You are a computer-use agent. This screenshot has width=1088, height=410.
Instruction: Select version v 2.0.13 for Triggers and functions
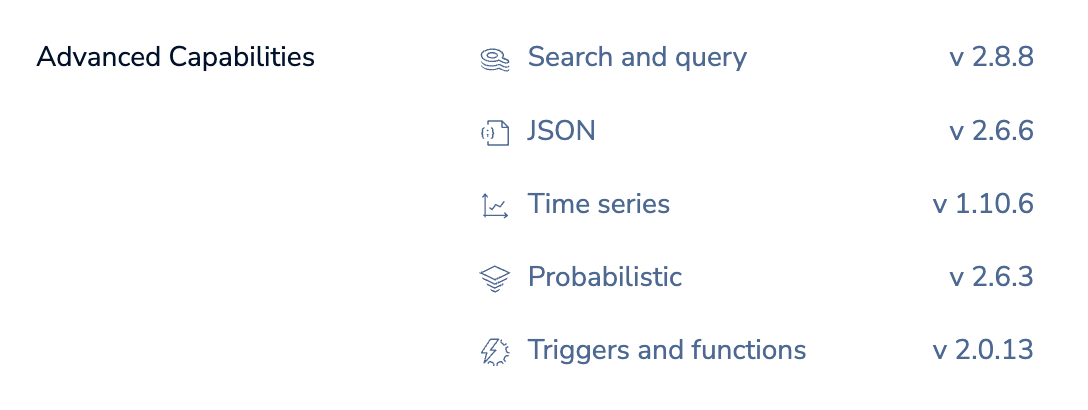[x=982, y=350]
